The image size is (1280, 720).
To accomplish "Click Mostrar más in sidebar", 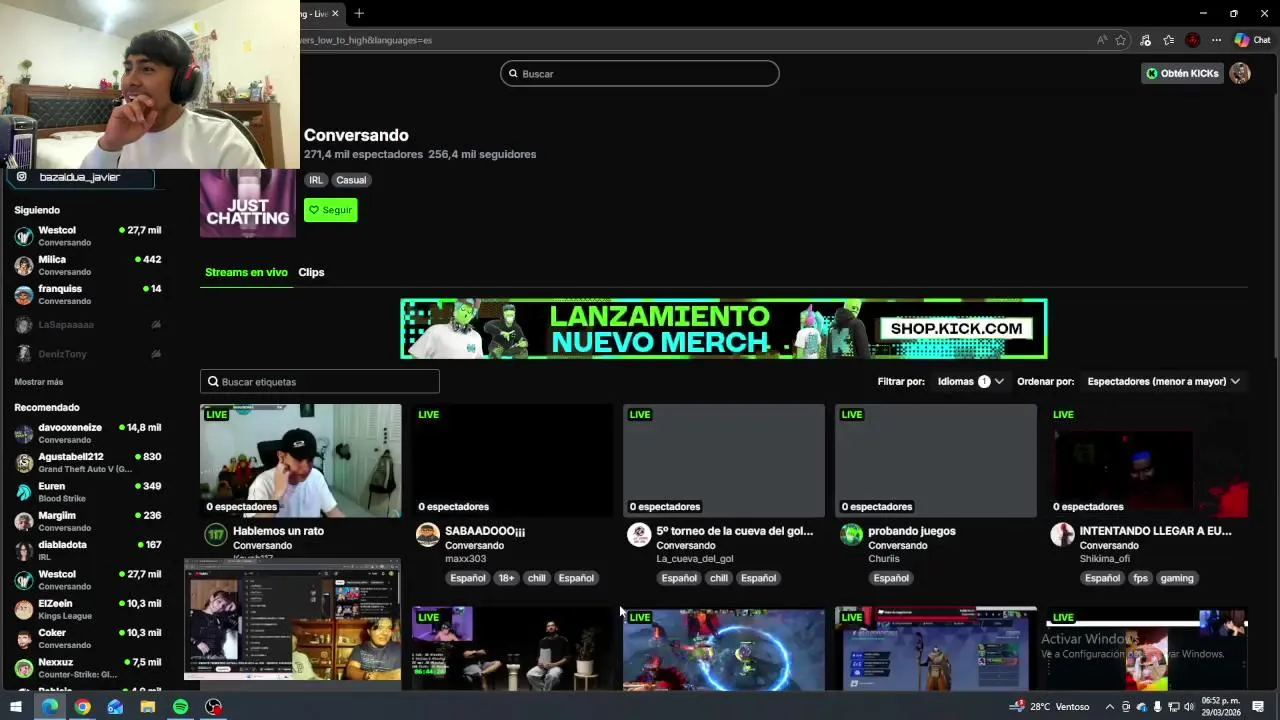I will point(39,382).
